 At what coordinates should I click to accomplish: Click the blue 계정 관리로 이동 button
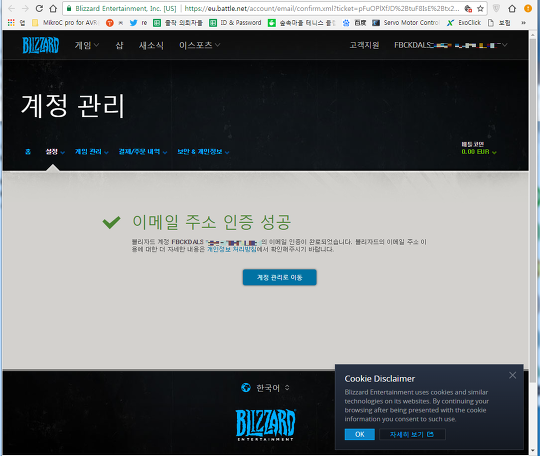(x=279, y=277)
